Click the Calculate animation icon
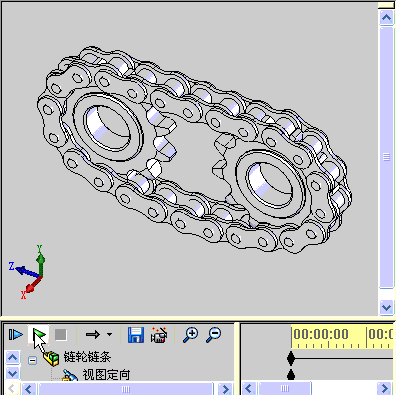Viewport: 396px width, 395px height. (16, 334)
